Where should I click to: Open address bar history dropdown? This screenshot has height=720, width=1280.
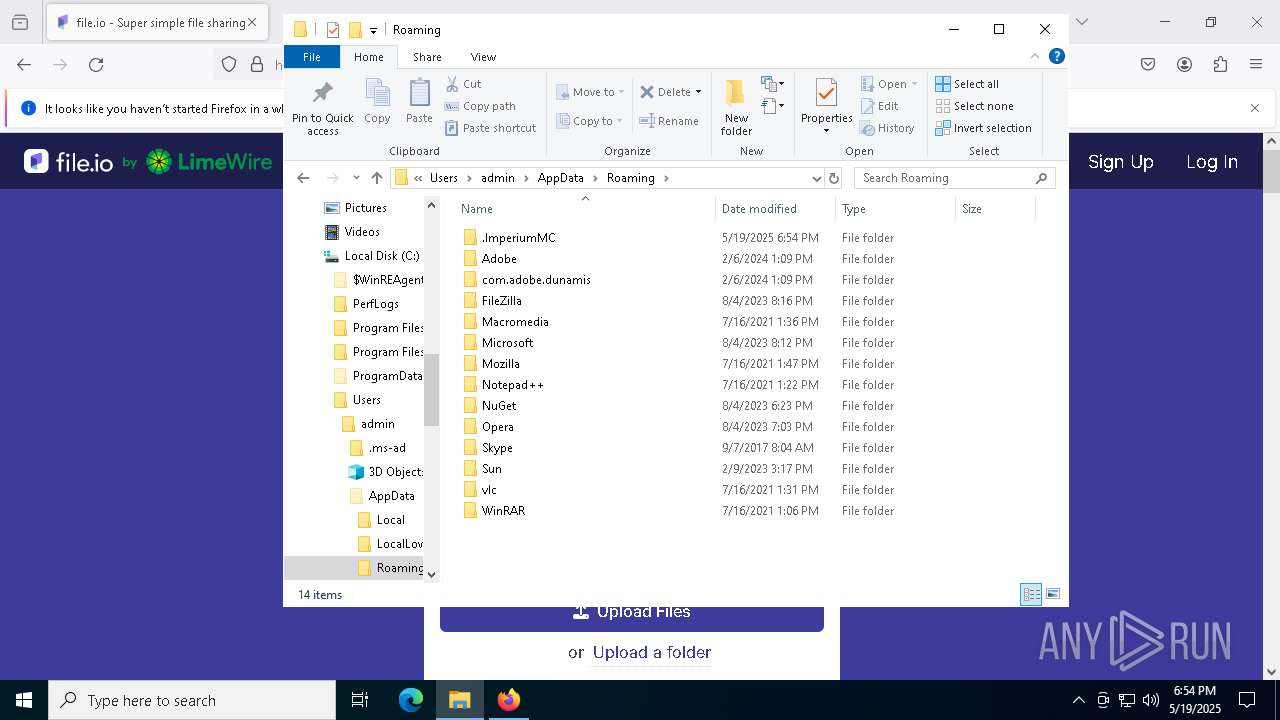[x=816, y=178]
